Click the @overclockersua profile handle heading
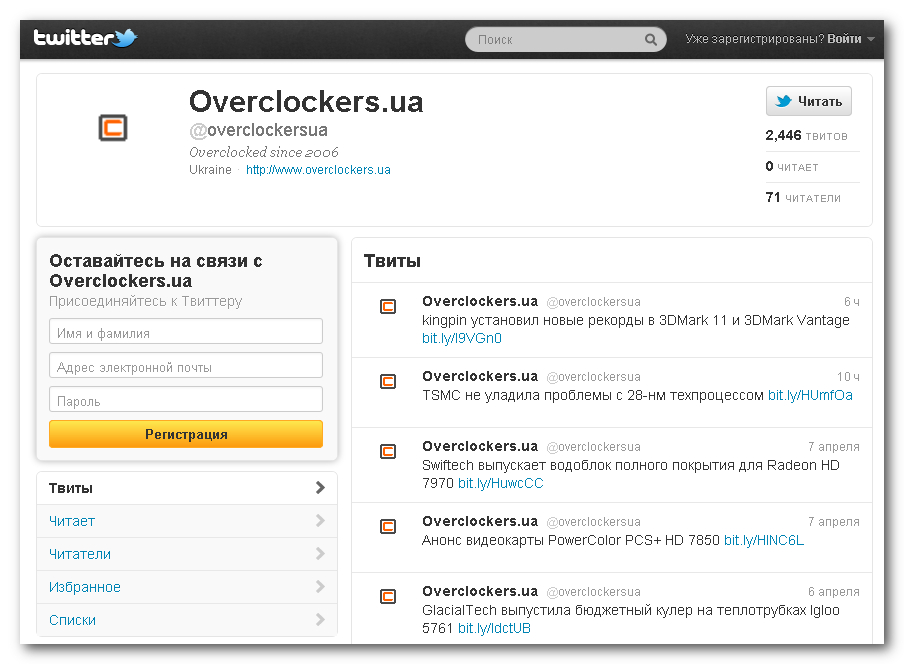The height and width of the screenshot is (664, 904). [258, 130]
